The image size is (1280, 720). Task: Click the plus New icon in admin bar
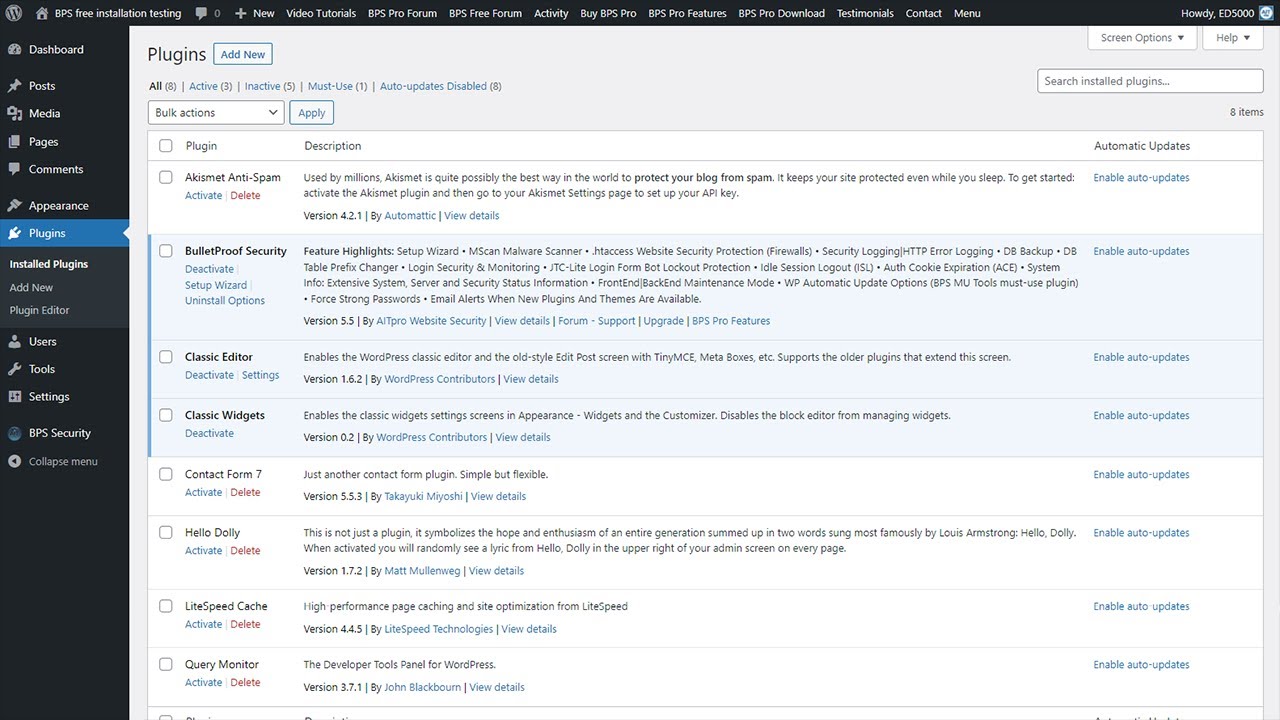click(241, 13)
